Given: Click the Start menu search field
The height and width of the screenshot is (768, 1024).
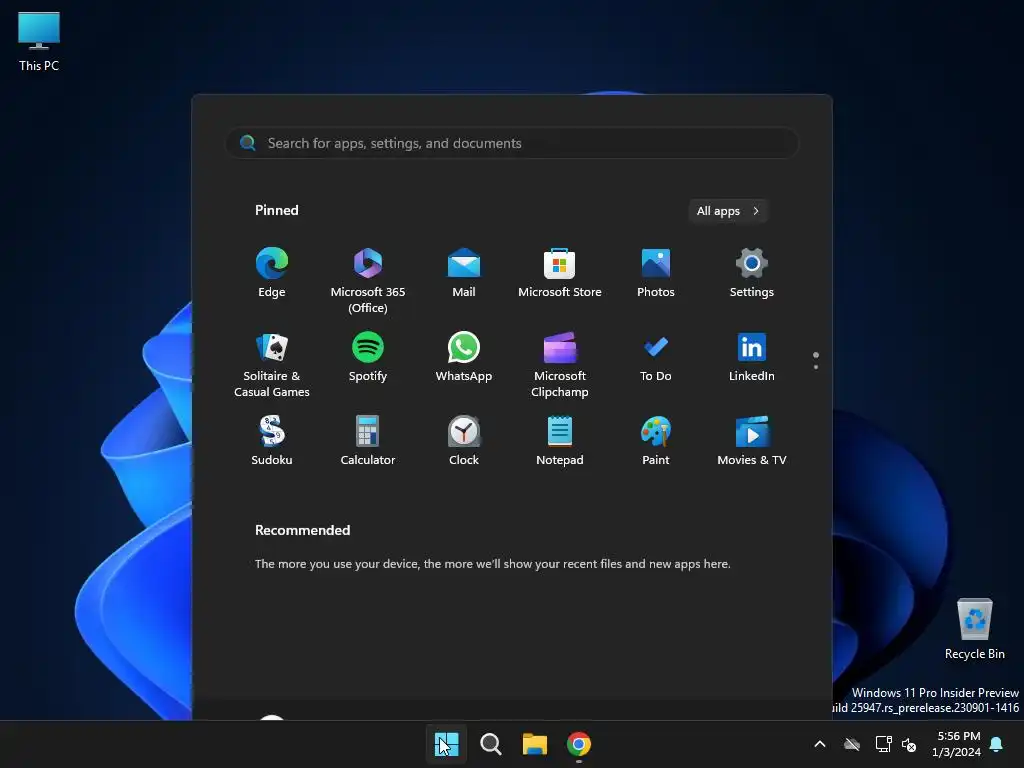Looking at the screenshot, I should (x=512, y=143).
